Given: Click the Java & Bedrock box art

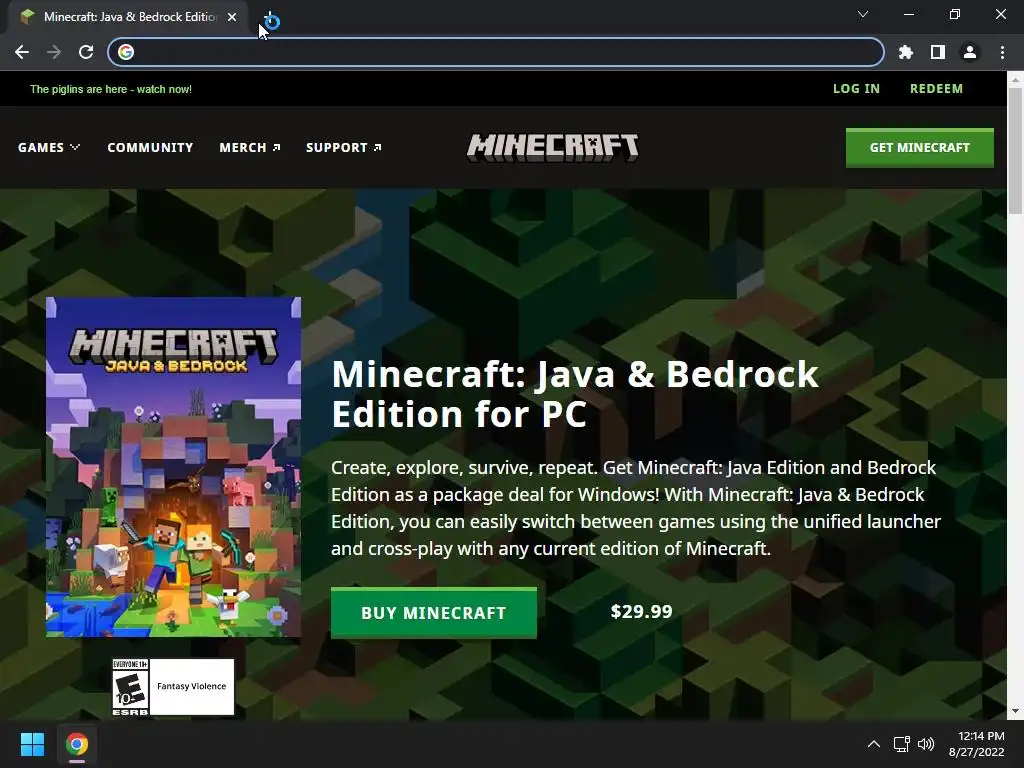Looking at the screenshot, I should (x=173, y=467).
